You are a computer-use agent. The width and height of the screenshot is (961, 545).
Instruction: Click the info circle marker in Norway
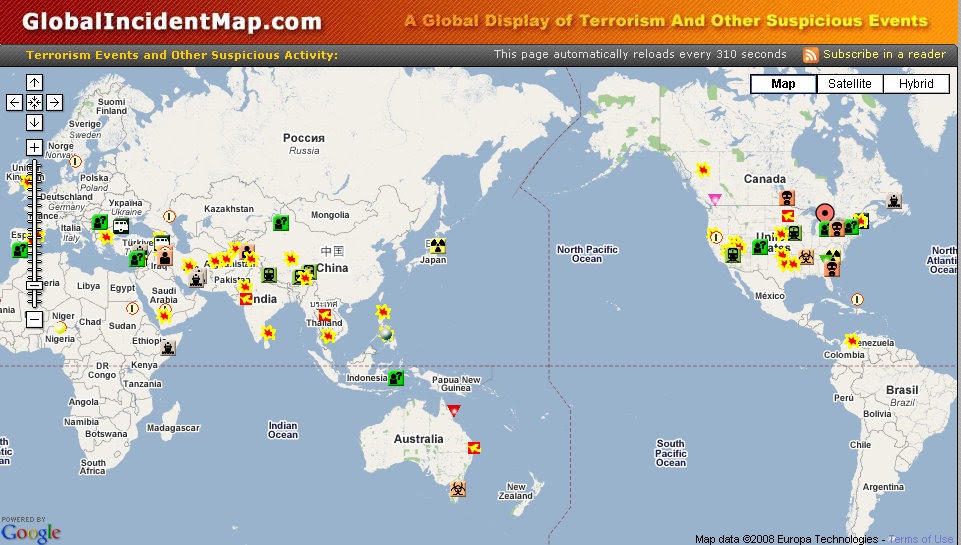pyautogui.click(x=75, y=162)
